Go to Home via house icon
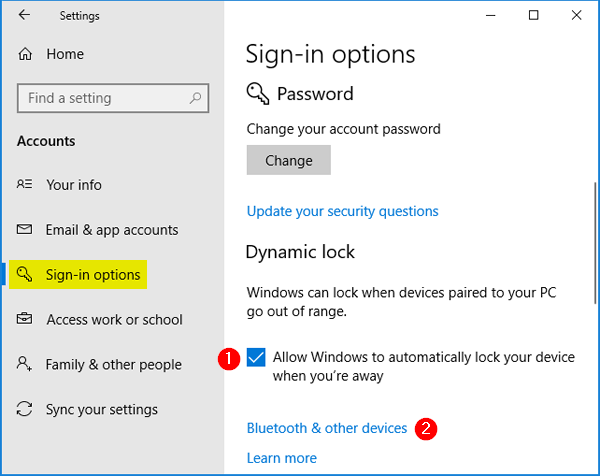Viewport: 600px width, 476px height. click(x=25, y=54)
